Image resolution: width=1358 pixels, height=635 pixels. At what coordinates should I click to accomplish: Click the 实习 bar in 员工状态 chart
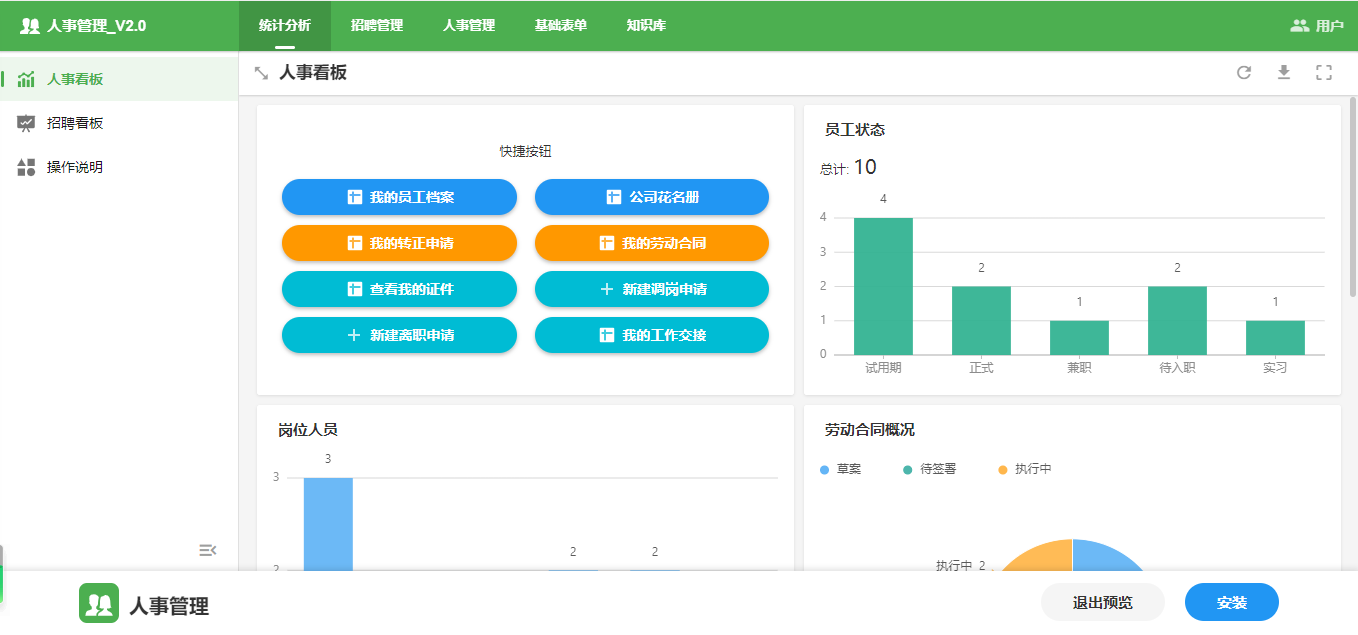(x=1275, y=338)
